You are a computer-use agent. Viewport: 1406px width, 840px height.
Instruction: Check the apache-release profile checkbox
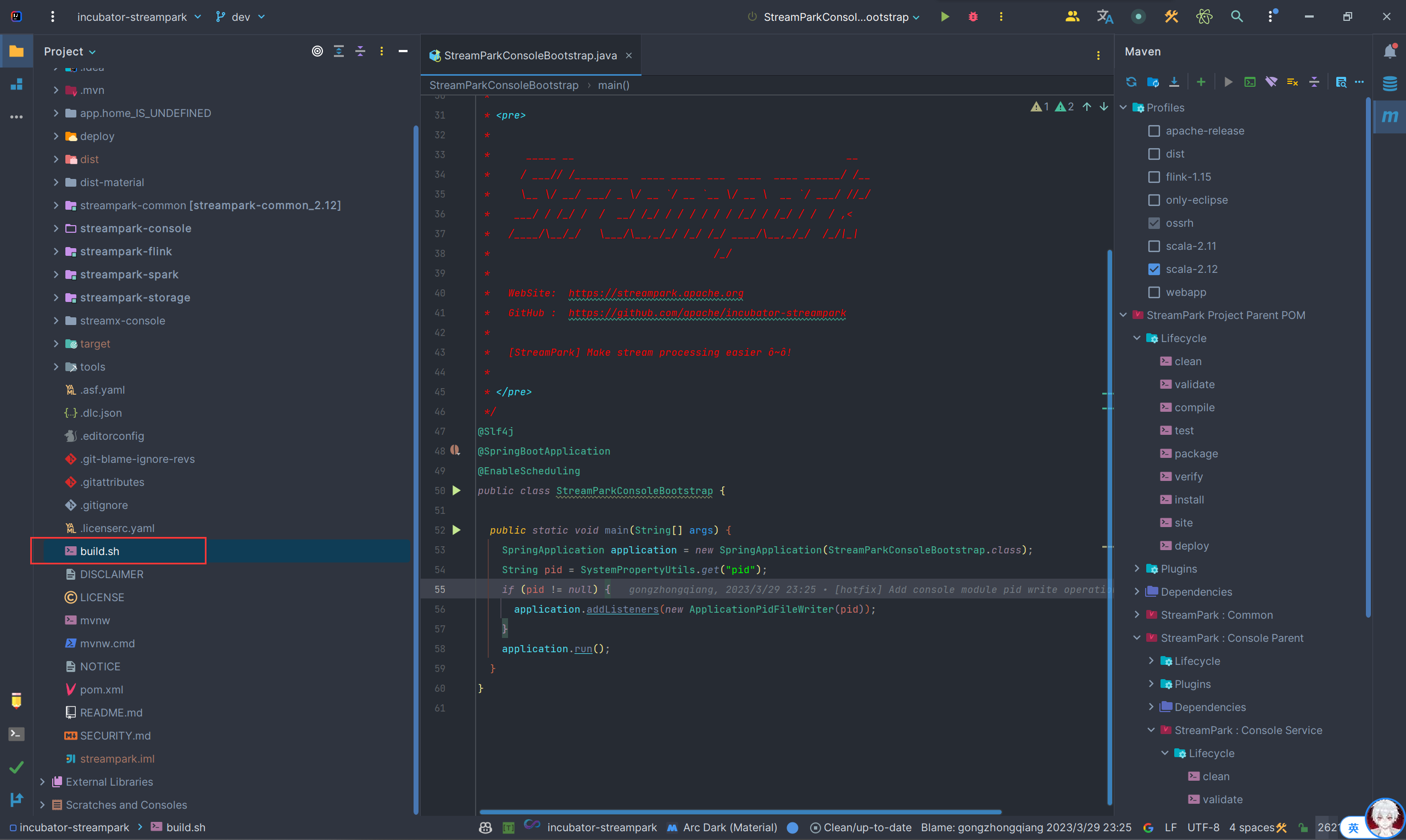click(x=1153, y=131)
